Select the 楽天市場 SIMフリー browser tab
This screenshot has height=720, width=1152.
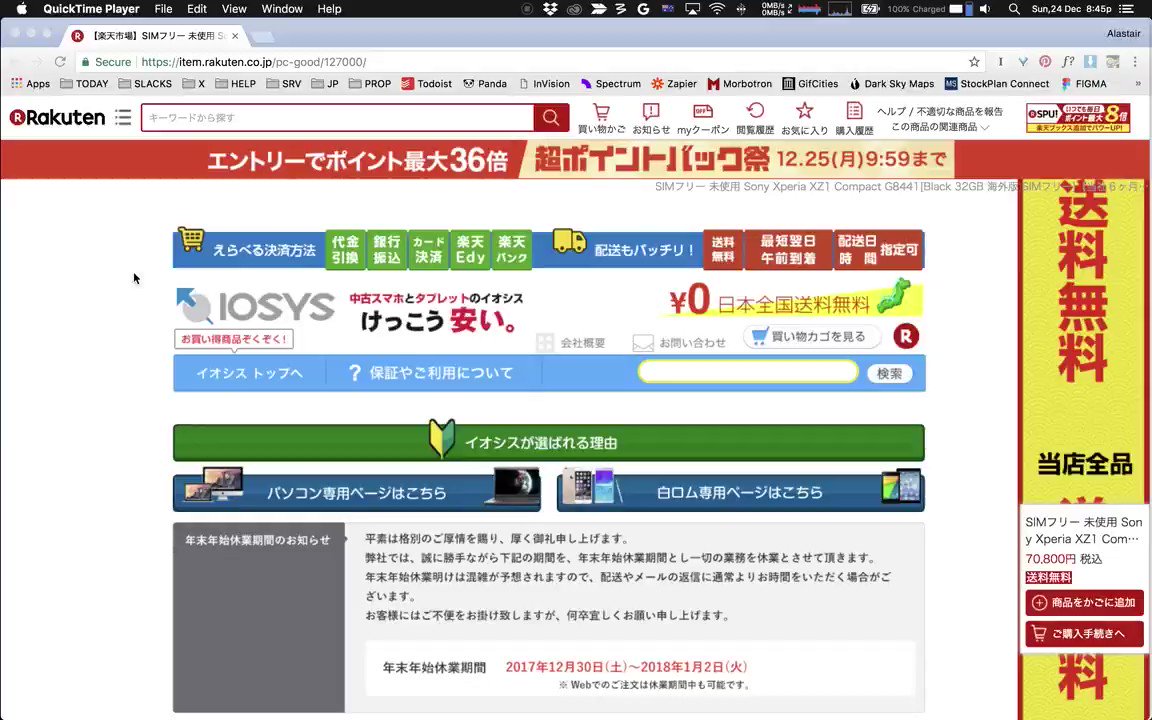tap(154, 35)
